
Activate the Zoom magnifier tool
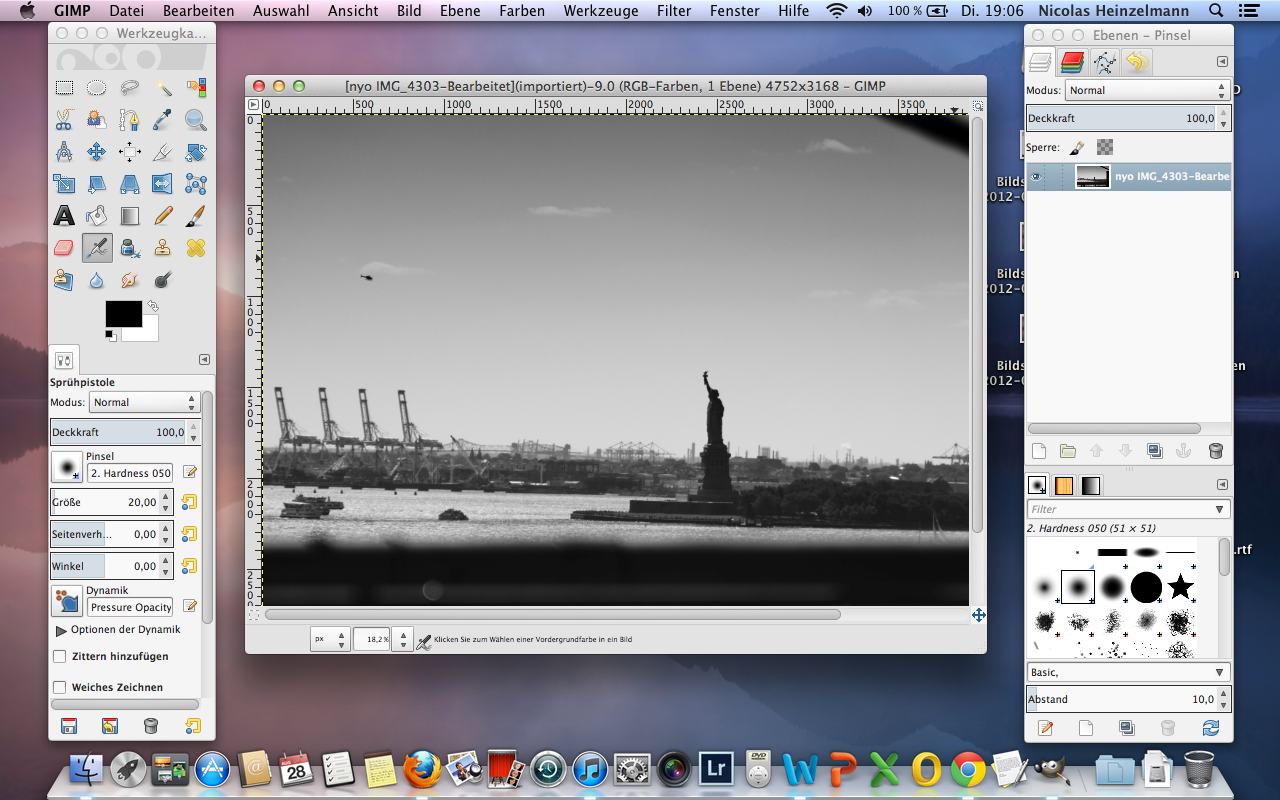pyautogui.click(x=195, y=120)
